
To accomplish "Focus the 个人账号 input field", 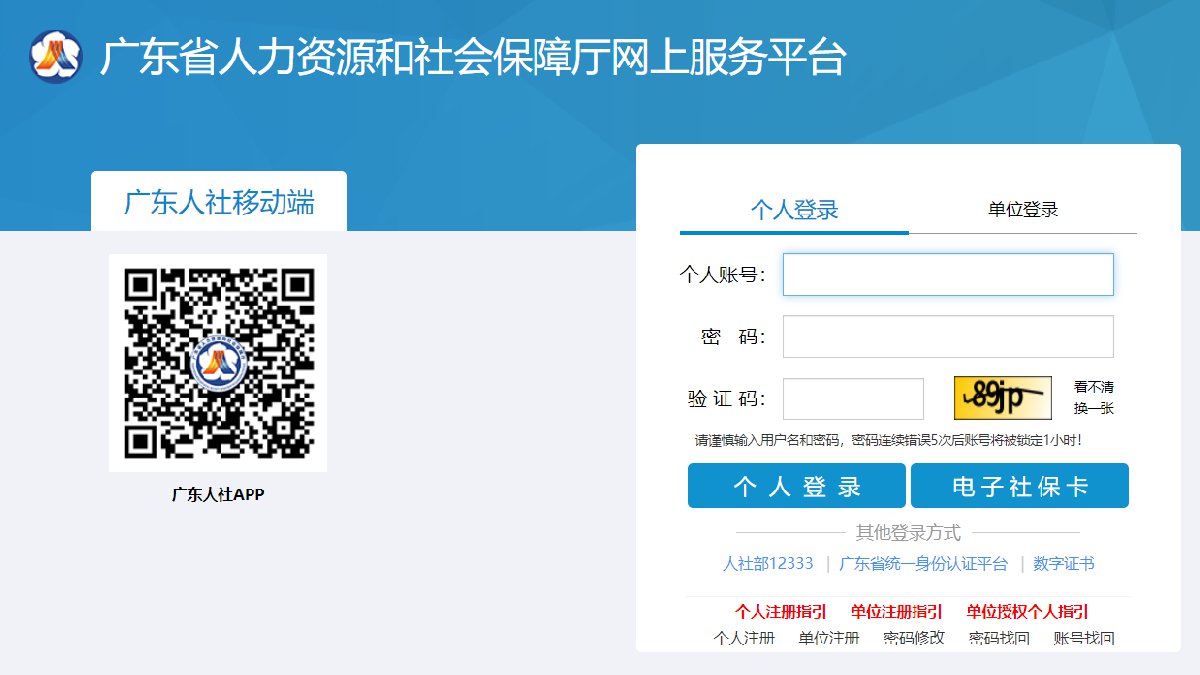I will pos(948,274).
